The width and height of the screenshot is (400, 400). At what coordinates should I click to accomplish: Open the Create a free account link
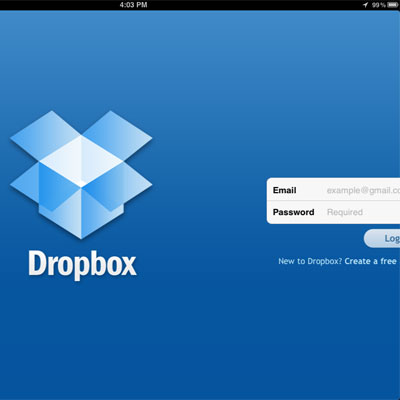click(372, 261)
